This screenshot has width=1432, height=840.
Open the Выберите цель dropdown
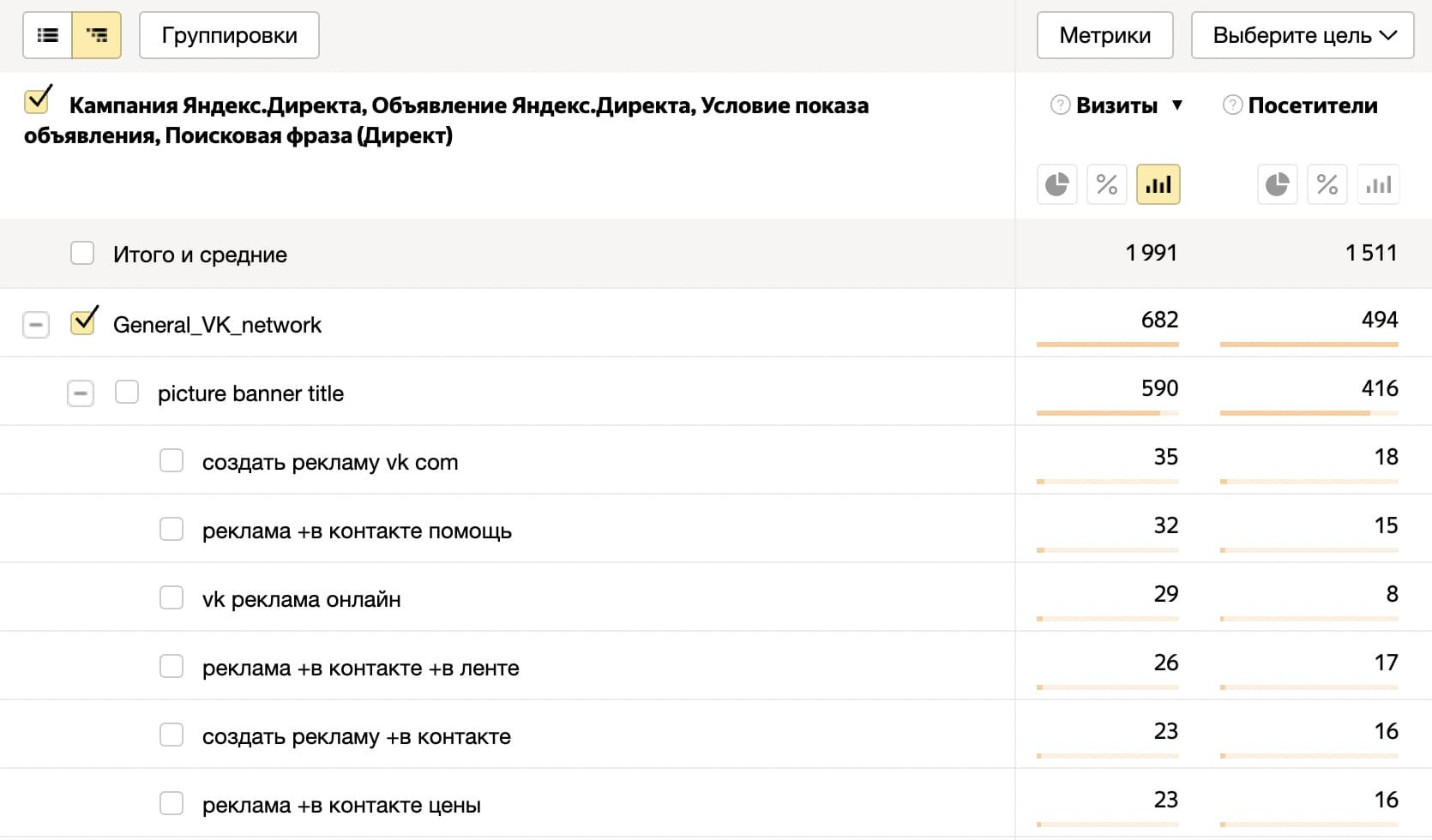[x=1303, y=35]
